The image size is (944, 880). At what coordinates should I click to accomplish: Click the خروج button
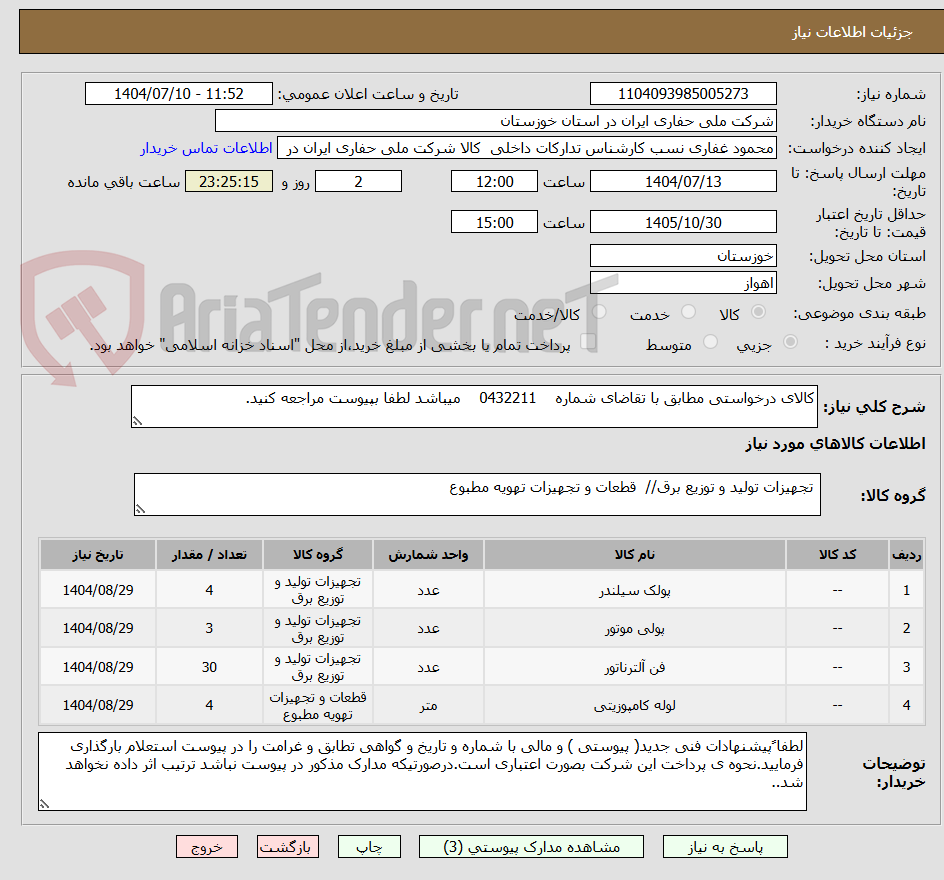click(x=207, y=846)
